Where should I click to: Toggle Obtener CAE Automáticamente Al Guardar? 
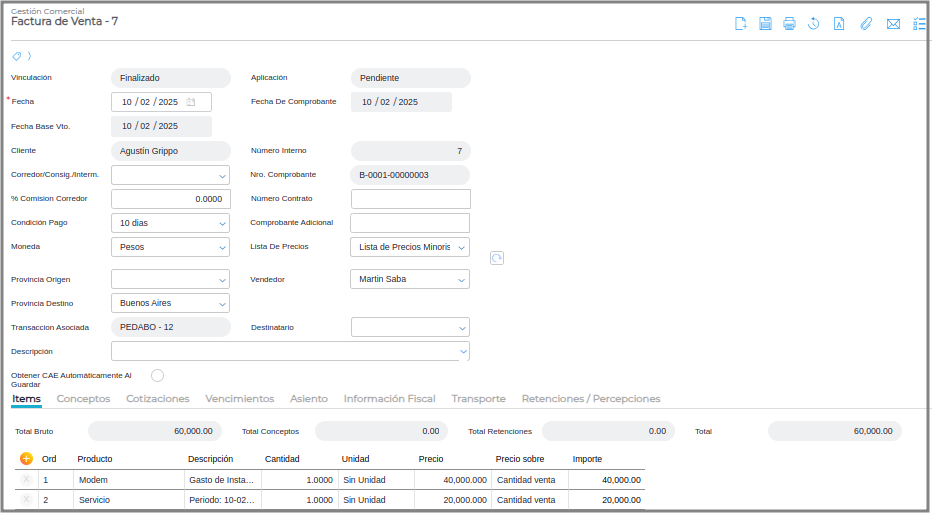(157, 375)
